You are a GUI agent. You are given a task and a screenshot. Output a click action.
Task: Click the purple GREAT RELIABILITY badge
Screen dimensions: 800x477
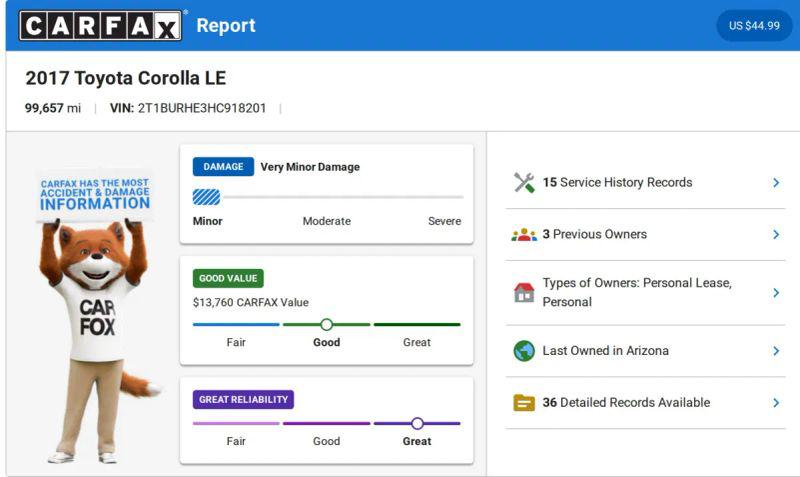point(243,399)
